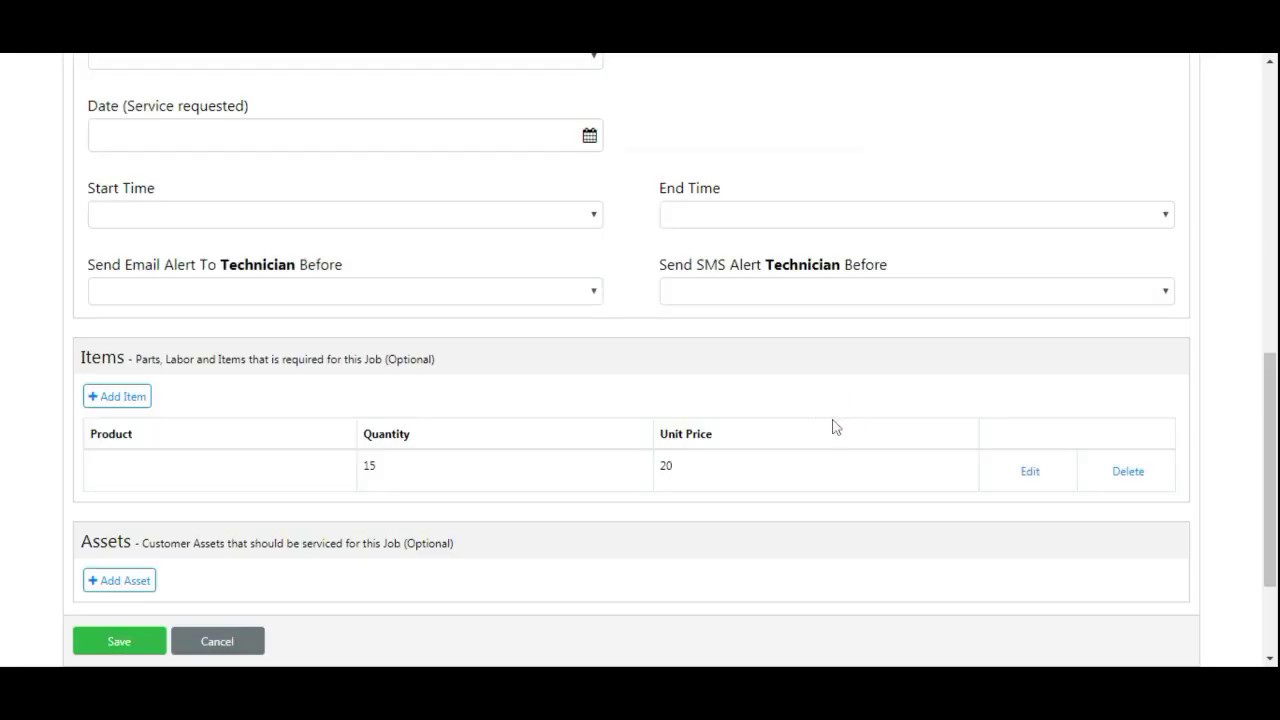The height and width of the screenshot is (720, 1280).
Task: Click the scrollbar up arrow
Action: pyautogui.click(x=1270, y=61)
